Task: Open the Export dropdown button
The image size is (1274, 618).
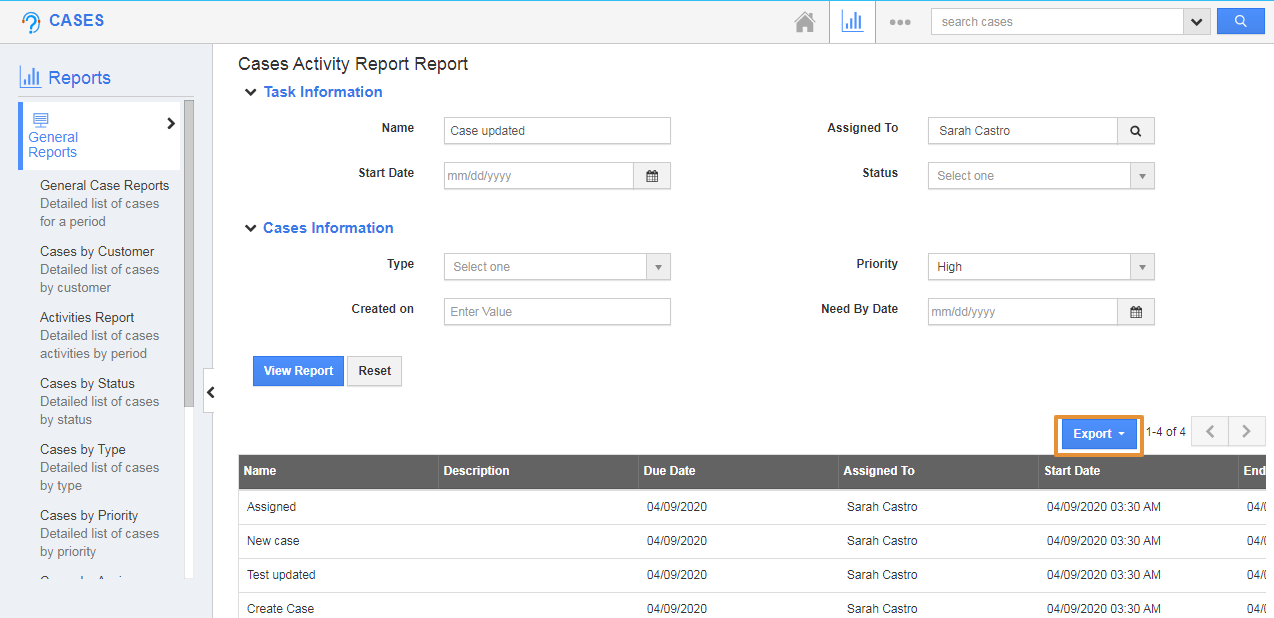Action: (x=1099, y=434)
